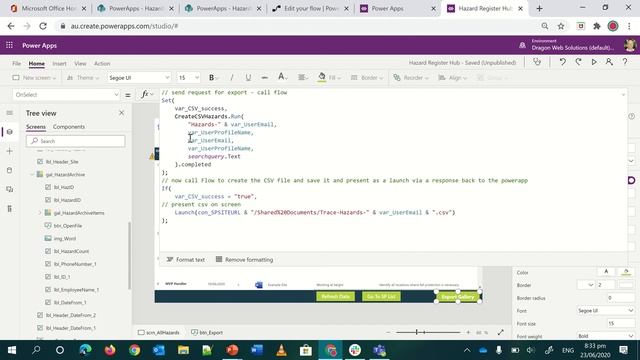Image resolution: width=640 pixels, height=360 pixels.
Task: Select btn_Export breadcrumb
Action: [207, 333]
